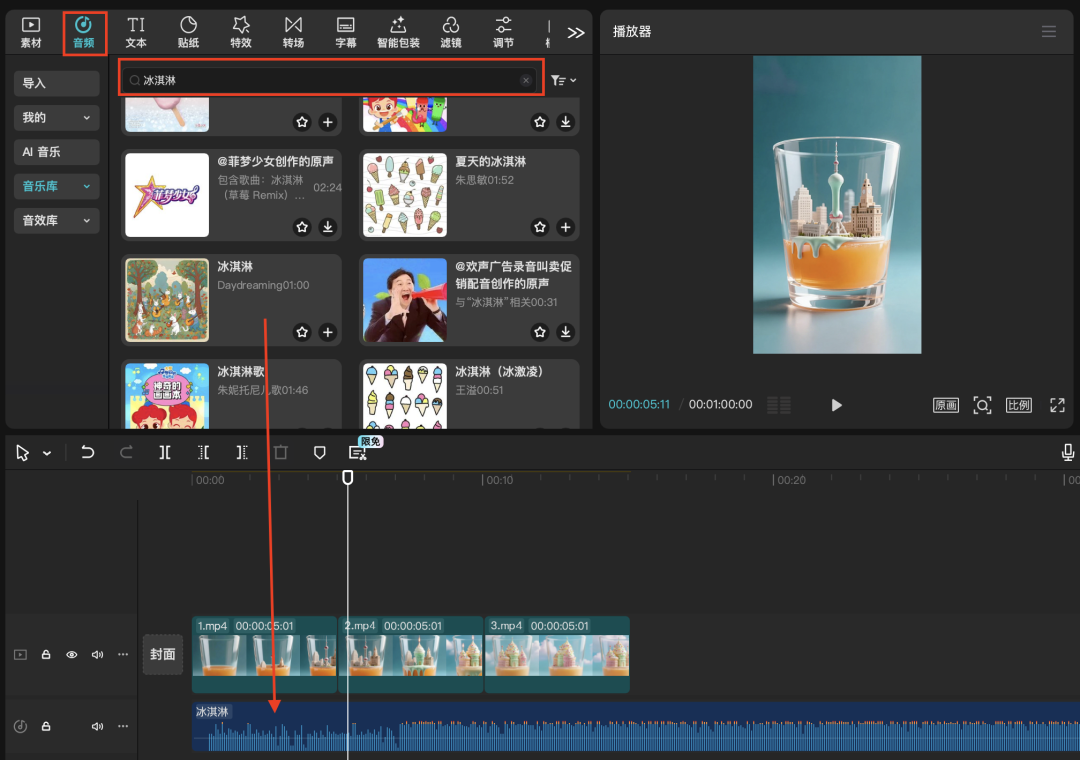
Task: Play the preview in the player
Action: 837,405
